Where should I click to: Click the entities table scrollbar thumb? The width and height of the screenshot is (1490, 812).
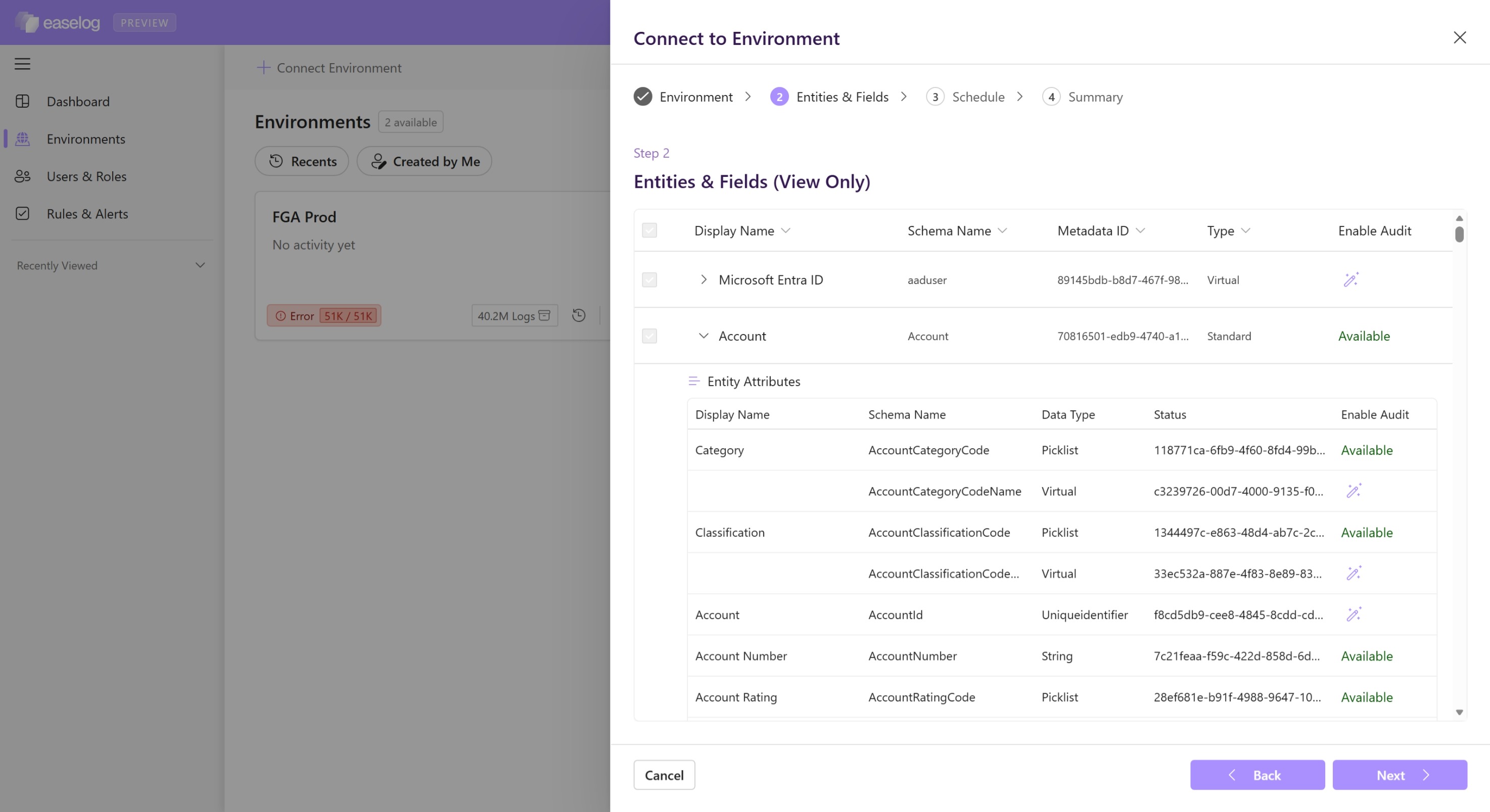click(x=1459, y=234)
